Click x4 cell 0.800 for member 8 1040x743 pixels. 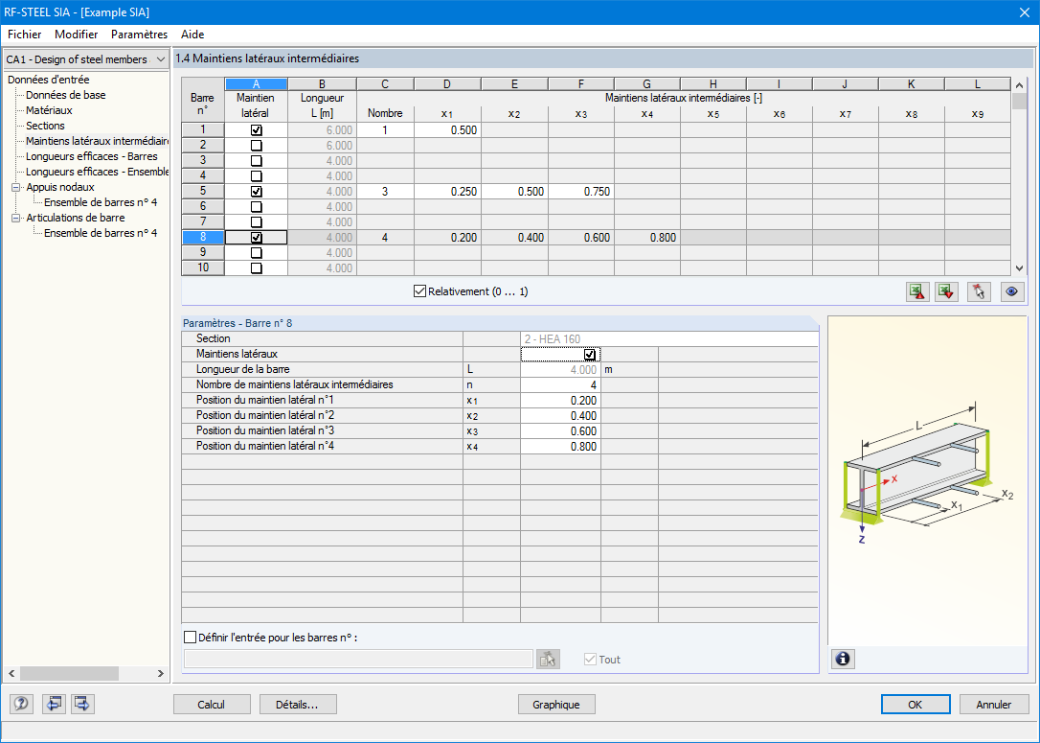coord(647,237)
